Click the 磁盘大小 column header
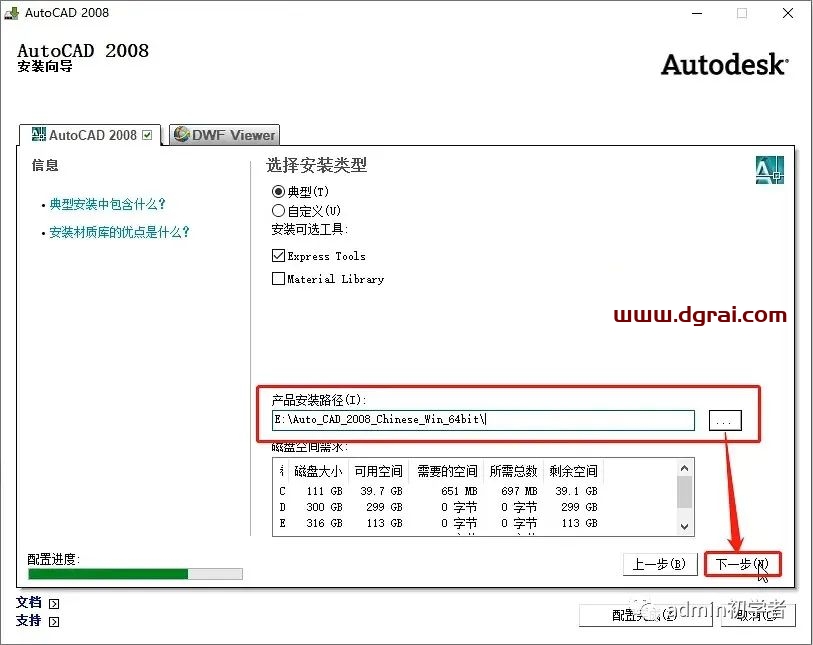 (318, 471)
